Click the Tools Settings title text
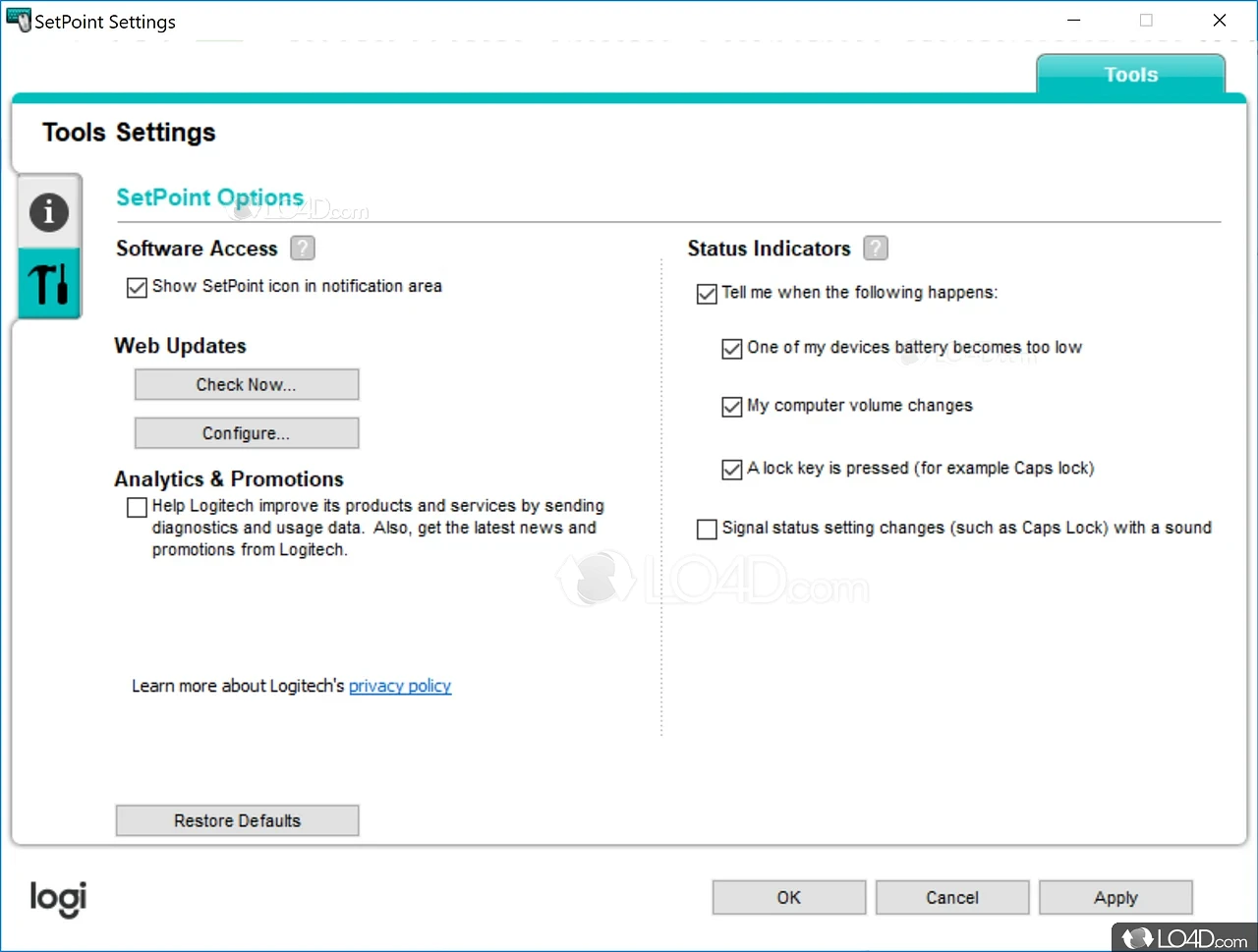 (x=129, y=133)
